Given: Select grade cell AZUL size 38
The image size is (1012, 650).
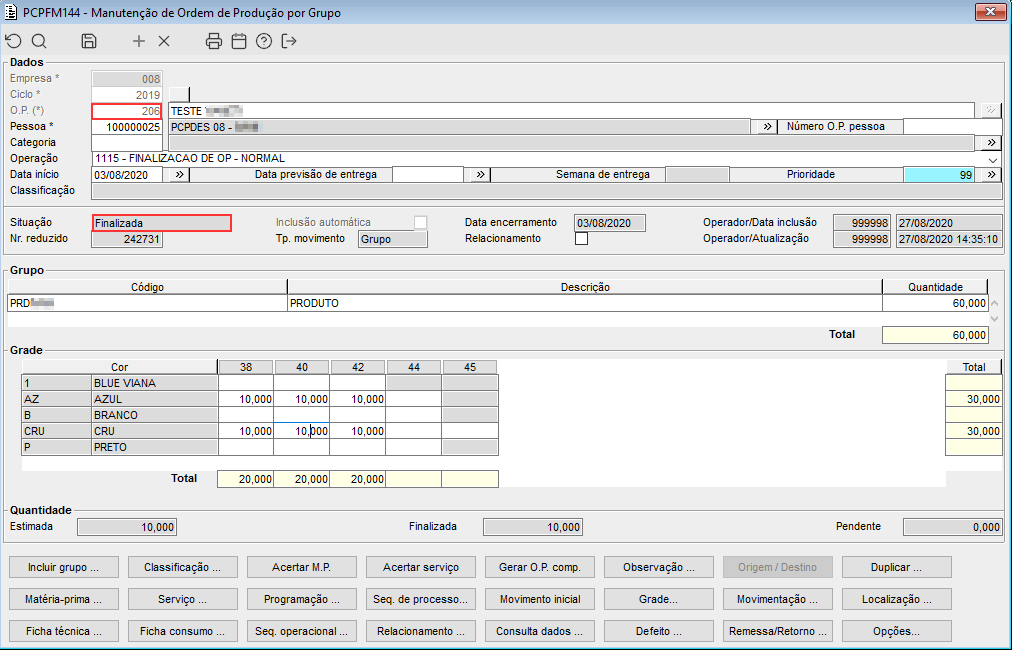Looking at the screenshot, I should point(246,400).
